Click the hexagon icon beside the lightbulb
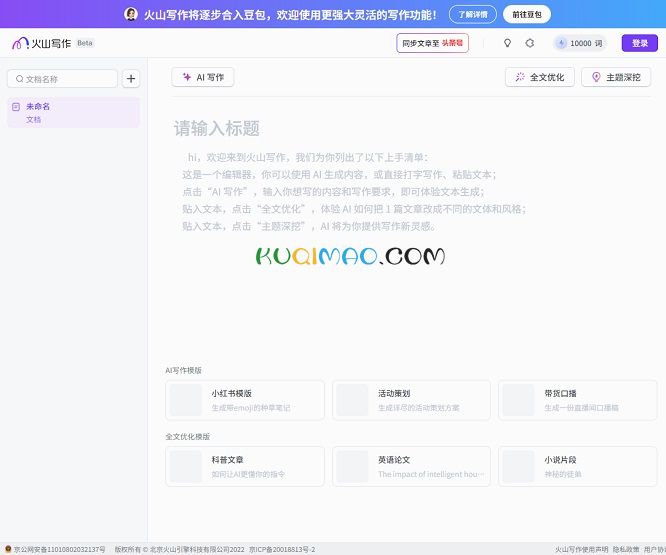This screenshot has width=666, height=555. pos(530,43)
